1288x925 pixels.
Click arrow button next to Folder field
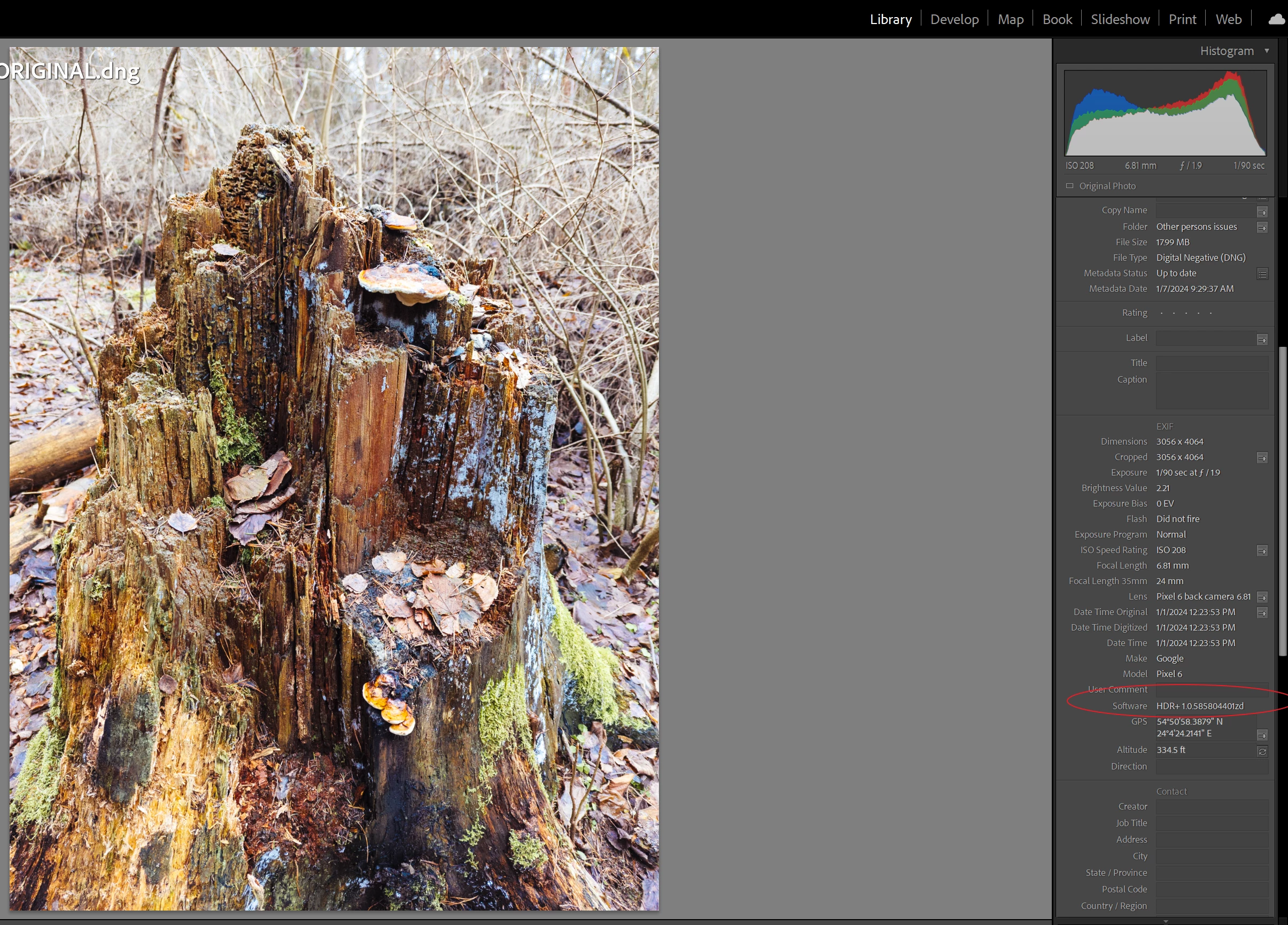coord(1262,228)
